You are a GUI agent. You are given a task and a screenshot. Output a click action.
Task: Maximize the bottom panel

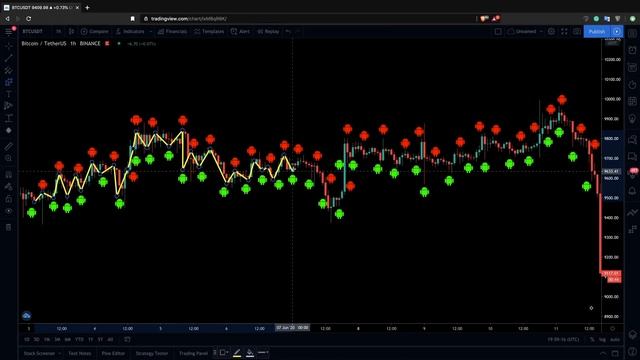click(x=615, y=353)
